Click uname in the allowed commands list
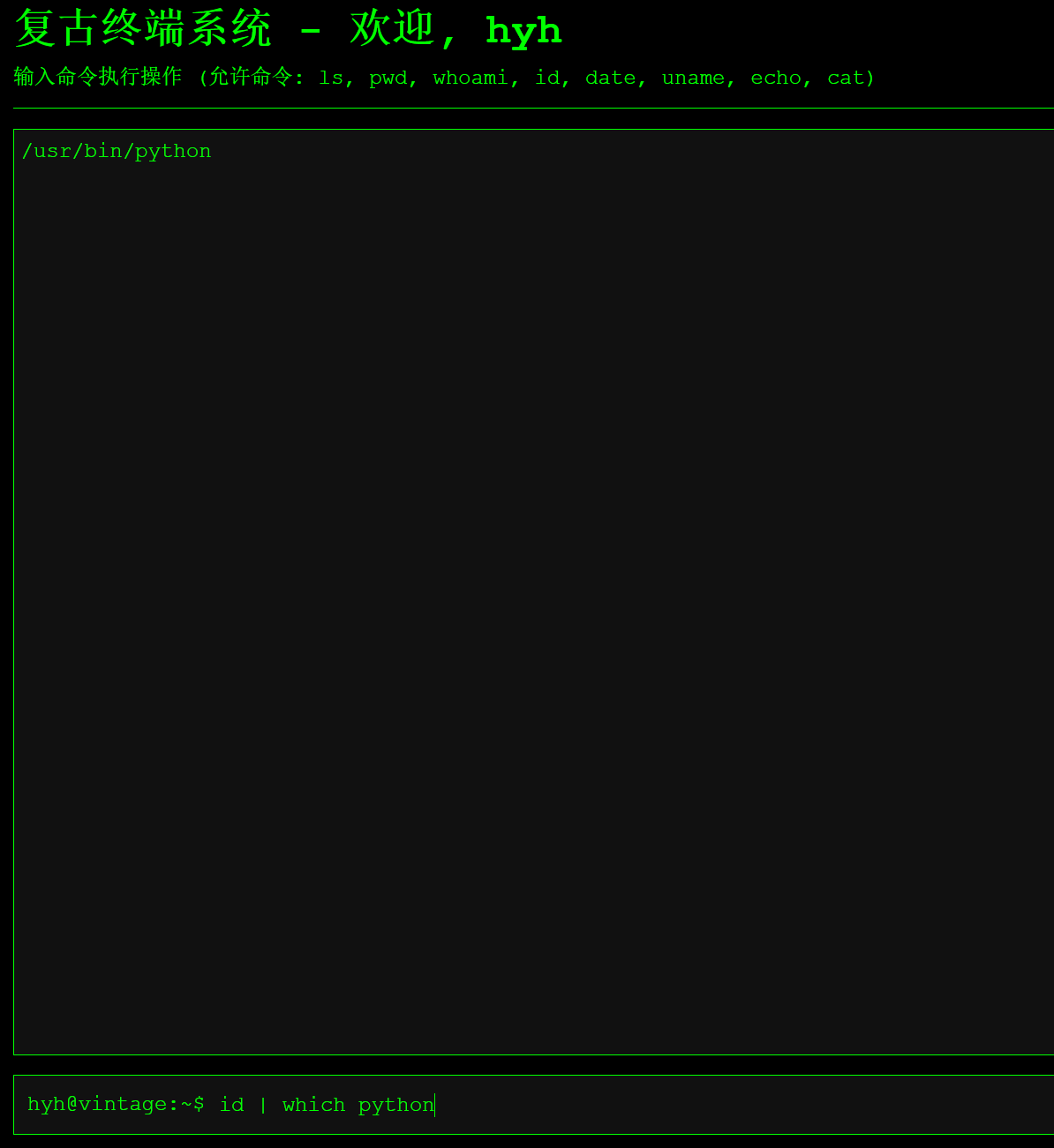1054x1148 pixels. click(x=693, y=79)
